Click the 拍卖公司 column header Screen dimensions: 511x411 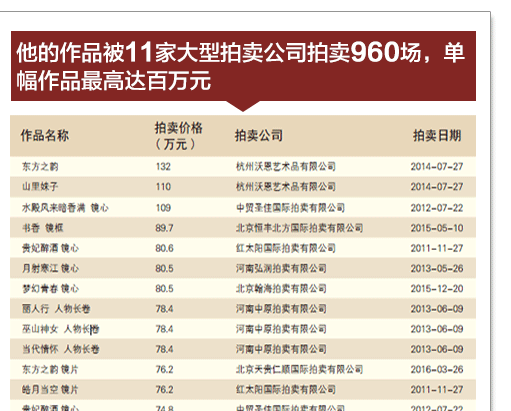coord(259,135)
